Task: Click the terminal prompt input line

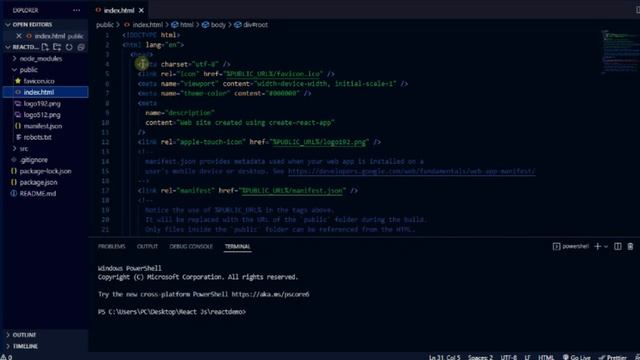Action: coord(172,312)
